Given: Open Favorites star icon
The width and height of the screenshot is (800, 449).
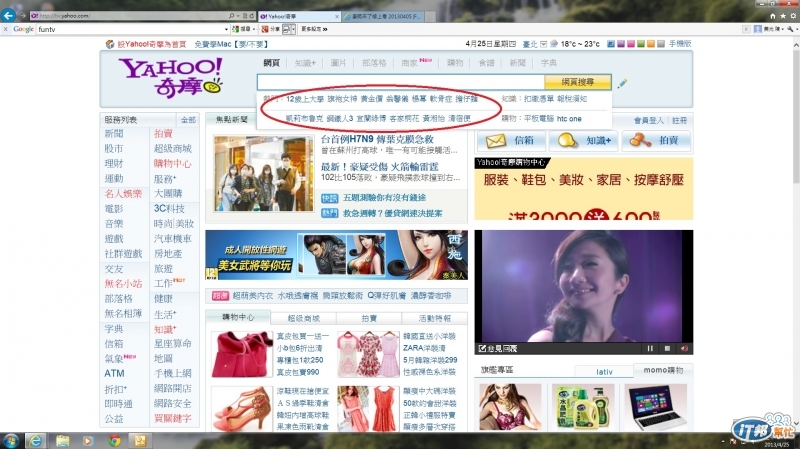Looking at the screenshot, I should pyautogui.click(x=783, y=16).
